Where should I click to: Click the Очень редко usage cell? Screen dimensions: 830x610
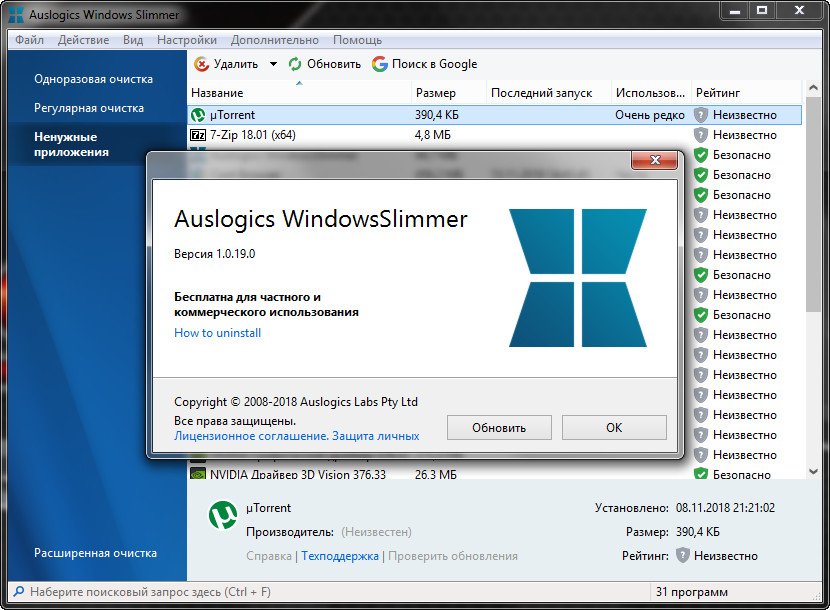(x=649, y=115)
